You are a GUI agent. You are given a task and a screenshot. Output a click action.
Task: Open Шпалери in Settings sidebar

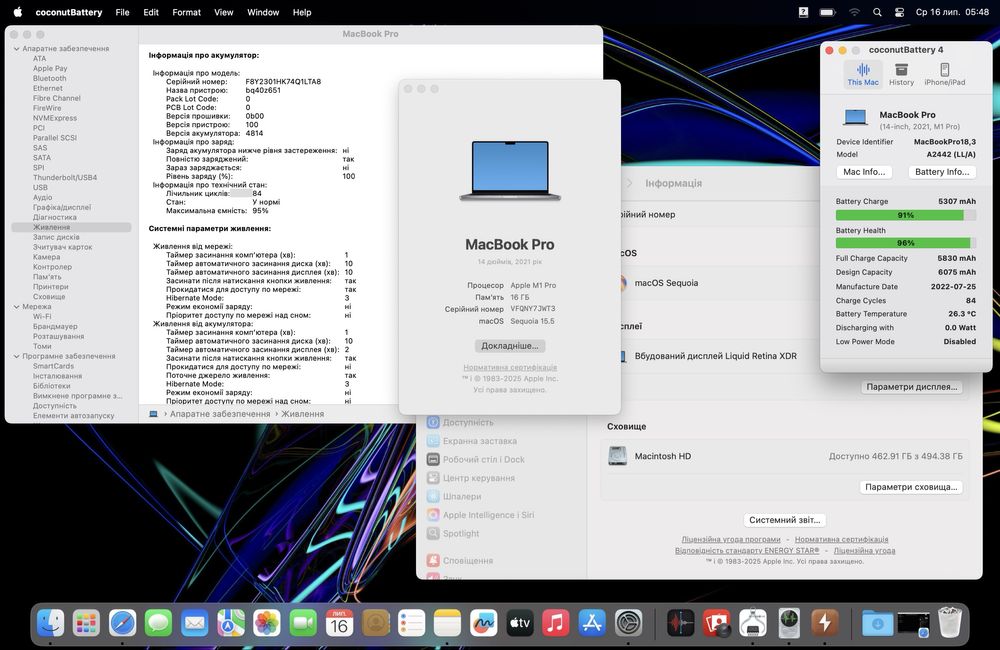pos(462,497)
